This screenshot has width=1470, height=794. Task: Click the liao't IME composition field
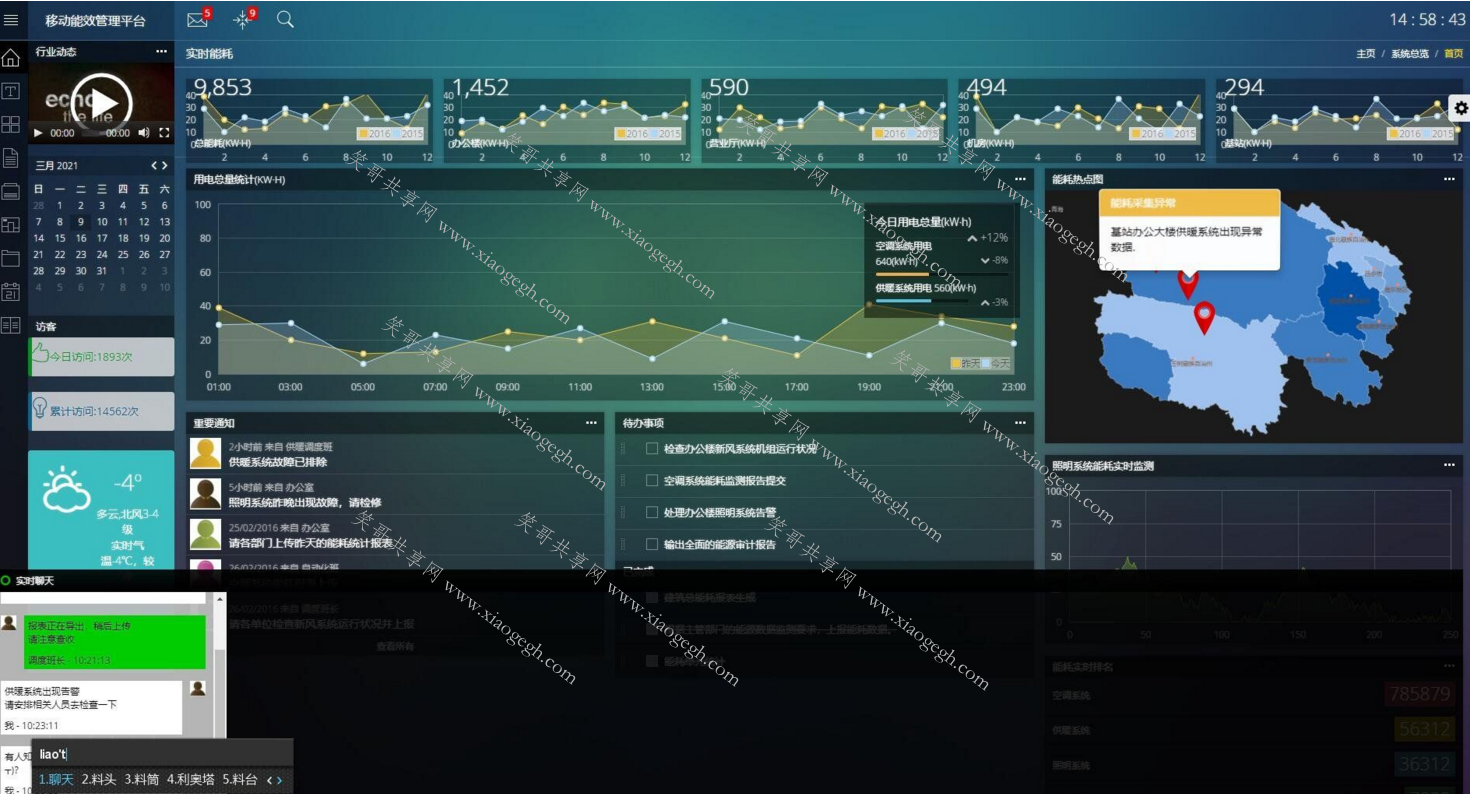point(161,753)
